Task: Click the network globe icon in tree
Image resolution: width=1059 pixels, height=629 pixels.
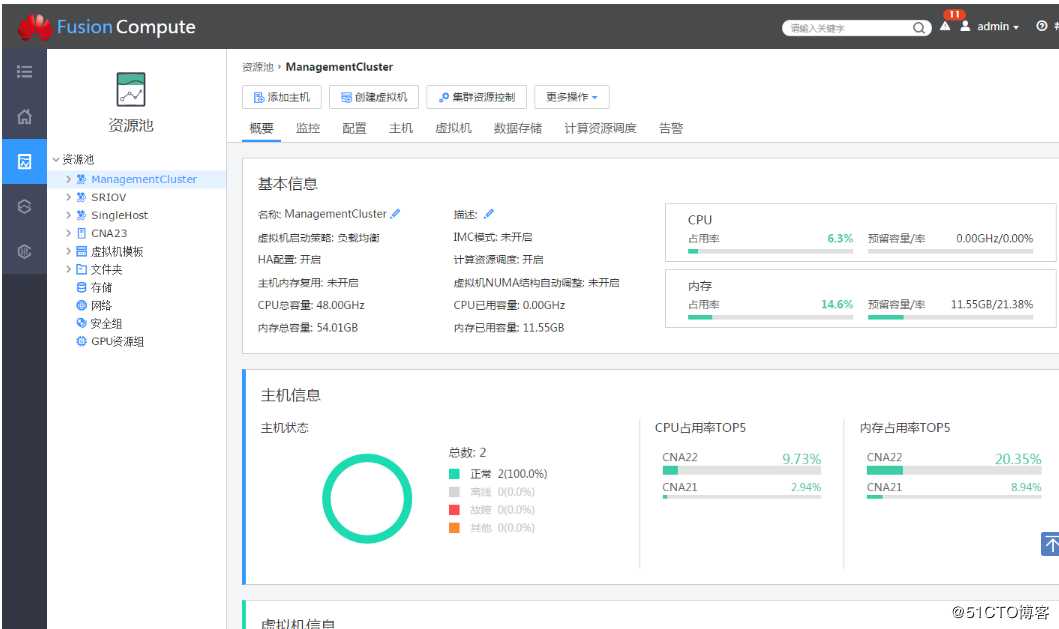Action: (81, 305)
